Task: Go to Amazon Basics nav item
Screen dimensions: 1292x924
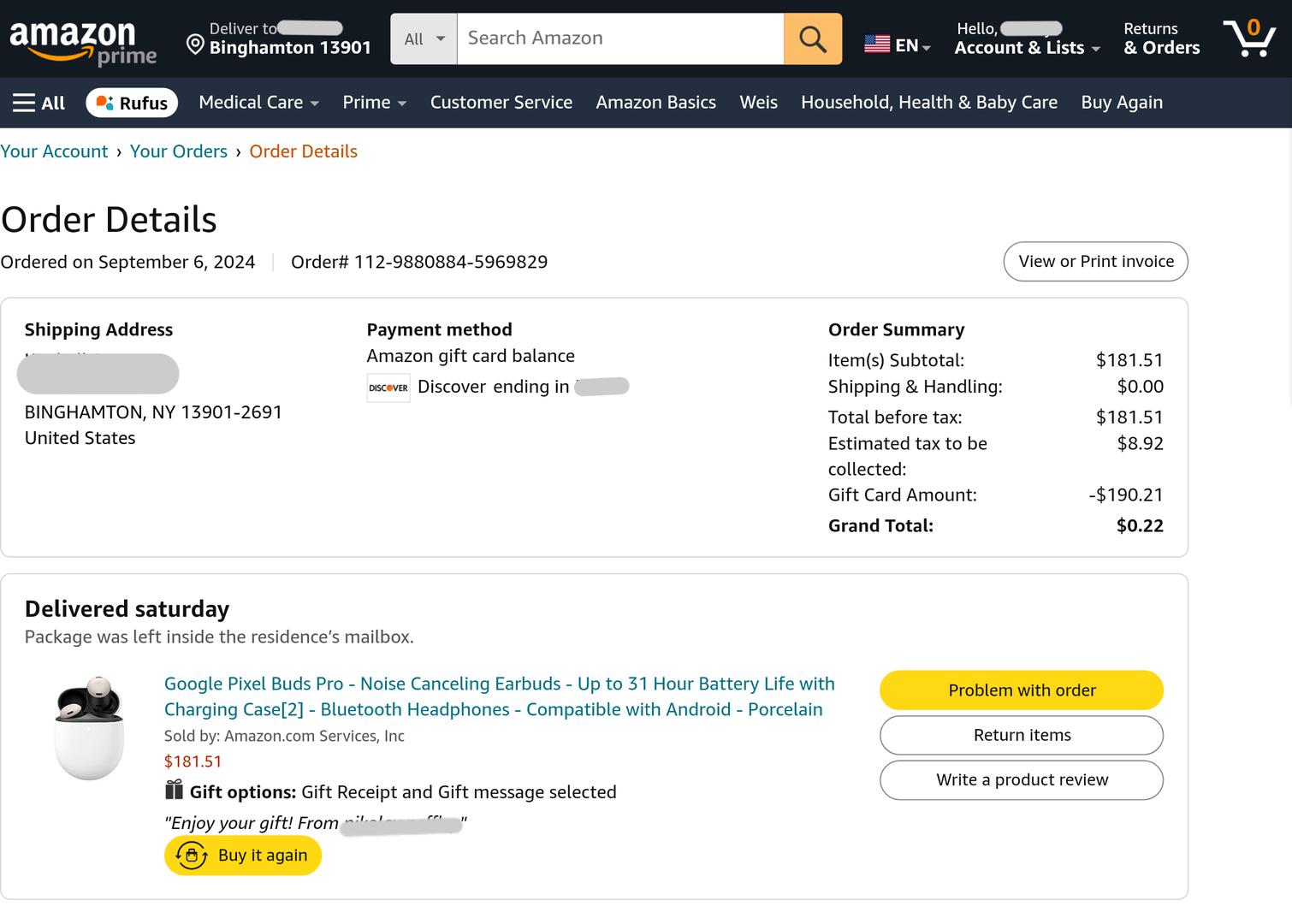Action: pos(655,103)
